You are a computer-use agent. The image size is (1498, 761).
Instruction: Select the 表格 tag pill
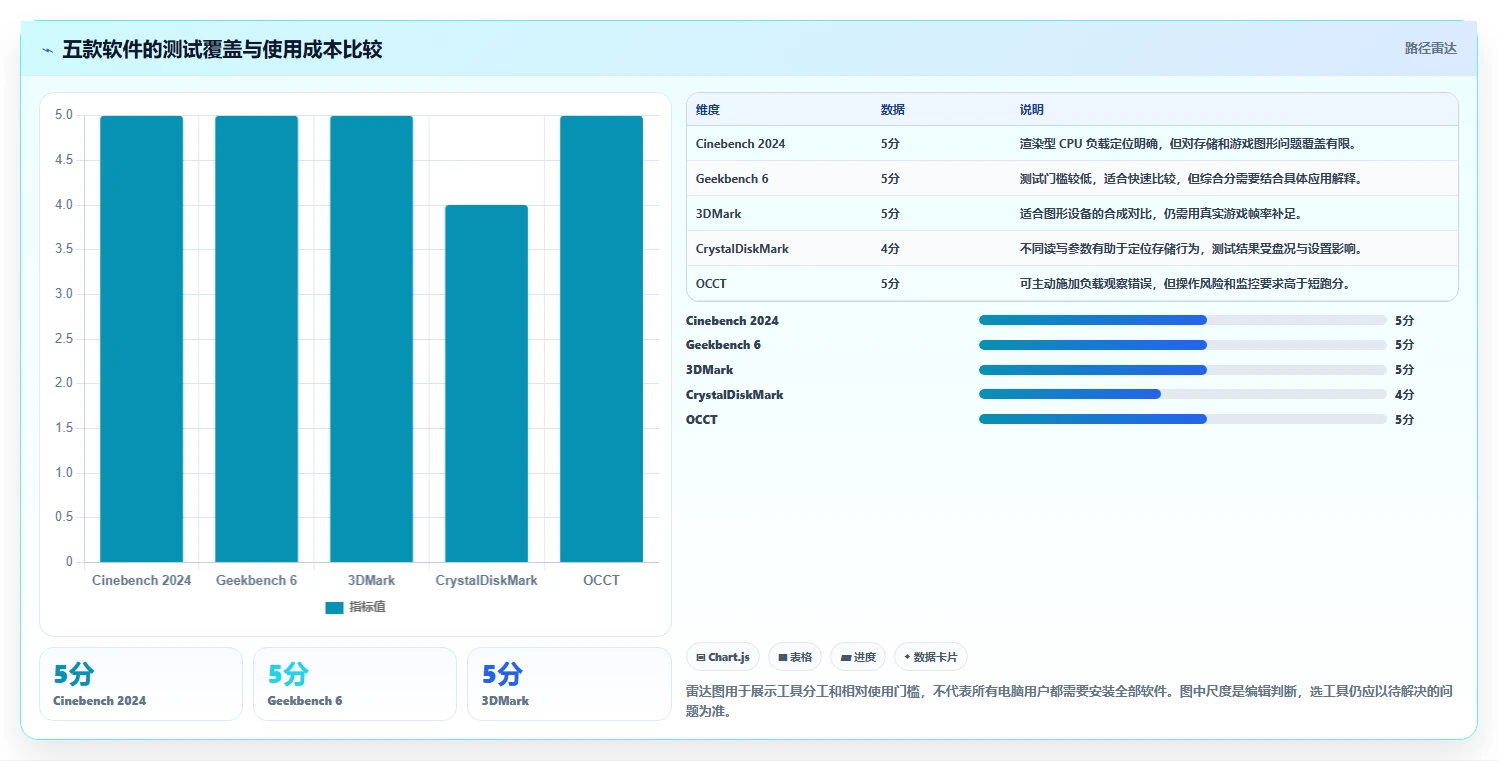click(795, 657)
